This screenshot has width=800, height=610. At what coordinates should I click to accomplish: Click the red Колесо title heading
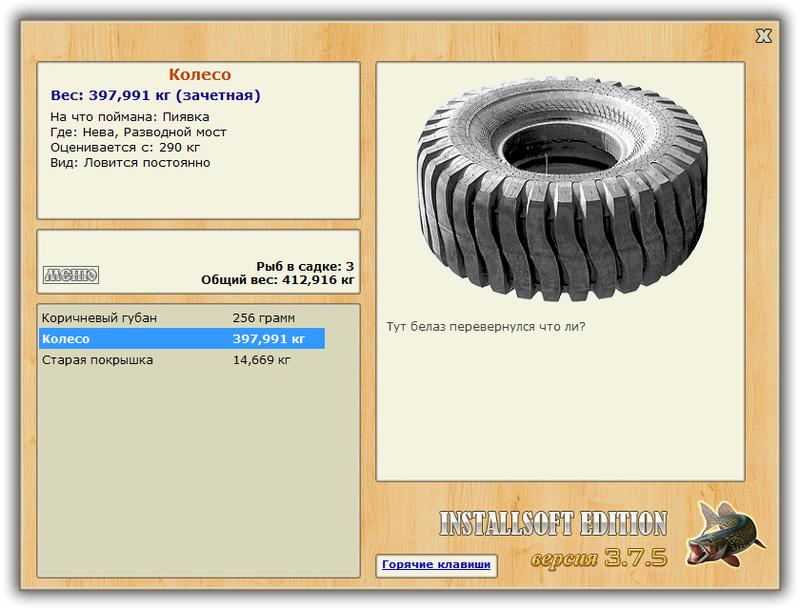(199, 74)
